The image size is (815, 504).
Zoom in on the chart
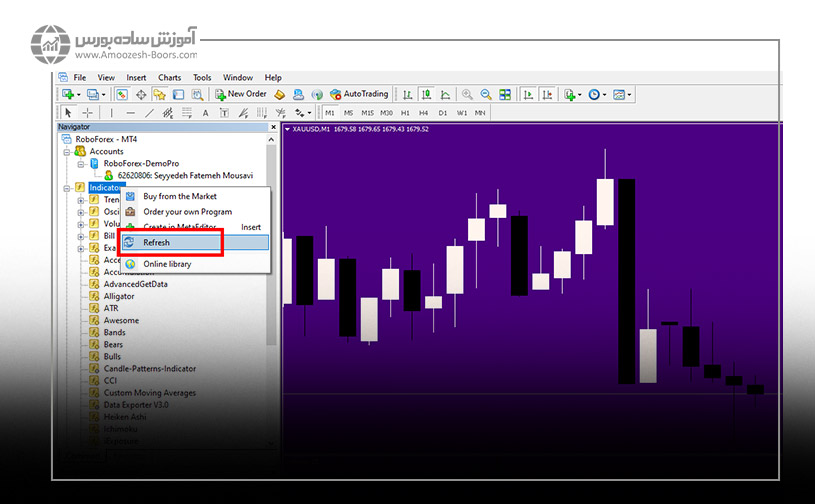click(467, 94)
